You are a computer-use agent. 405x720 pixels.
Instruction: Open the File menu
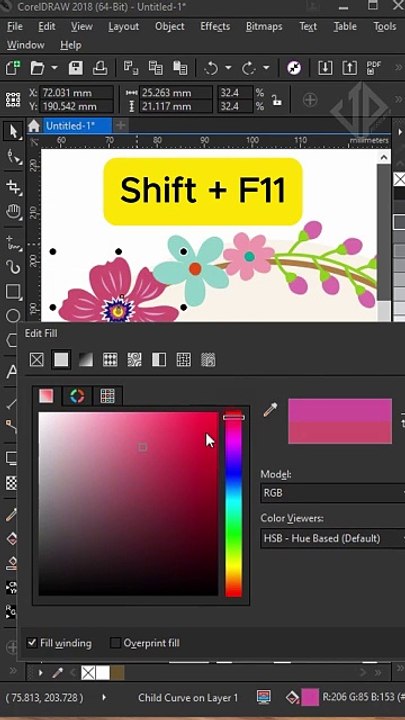click(x=15, y=27)
